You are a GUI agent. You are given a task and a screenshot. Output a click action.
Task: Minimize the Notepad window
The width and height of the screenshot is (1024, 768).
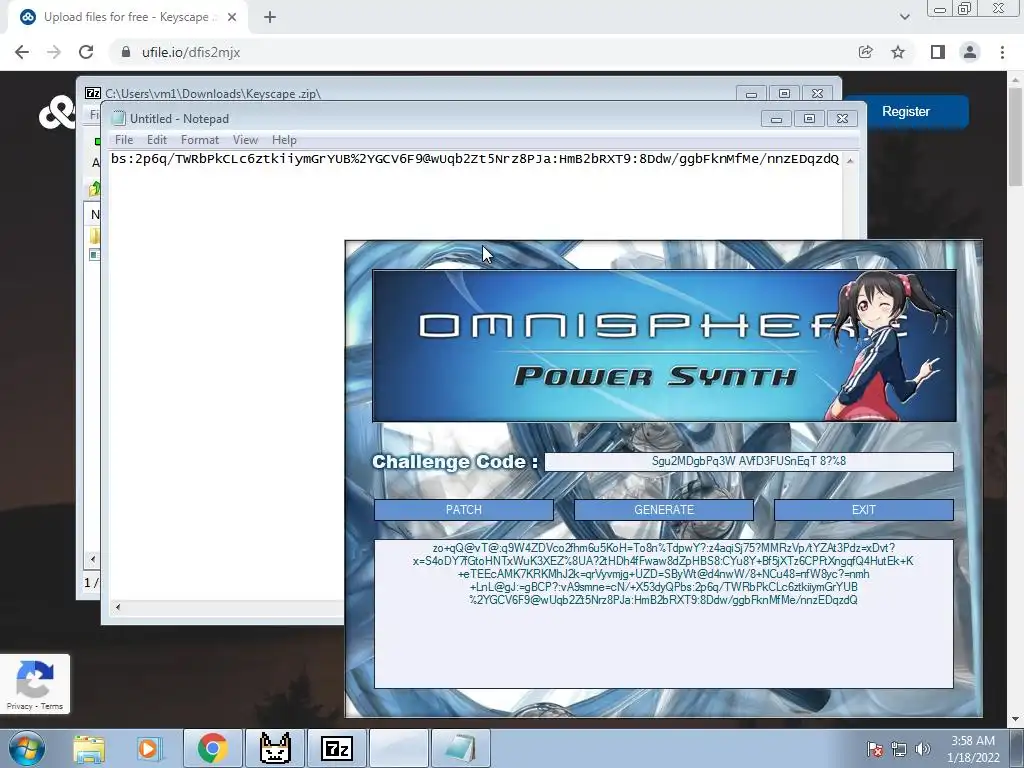tap(776, 118)
